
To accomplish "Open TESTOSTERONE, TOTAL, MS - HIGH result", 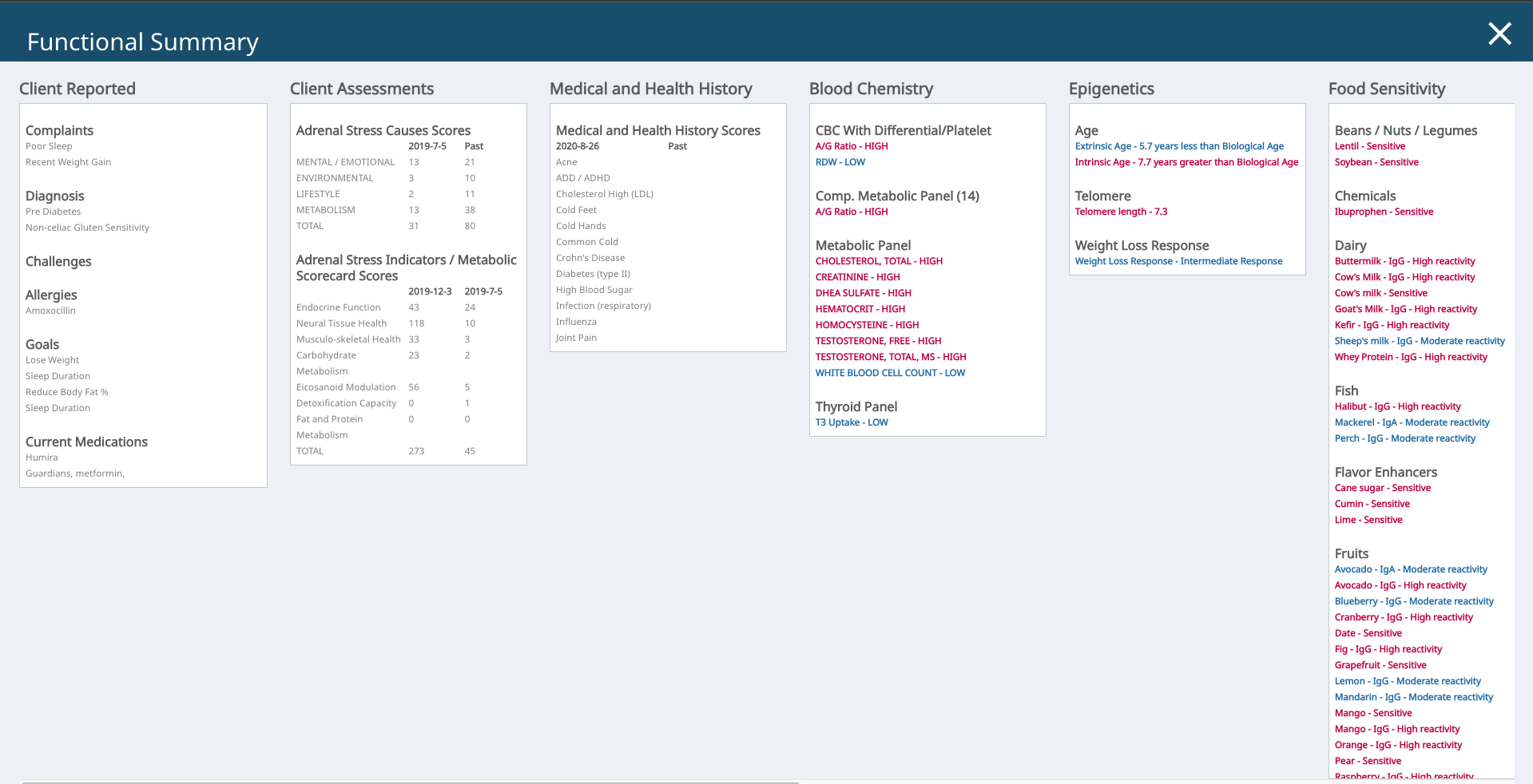I will (x=891, y=357).
